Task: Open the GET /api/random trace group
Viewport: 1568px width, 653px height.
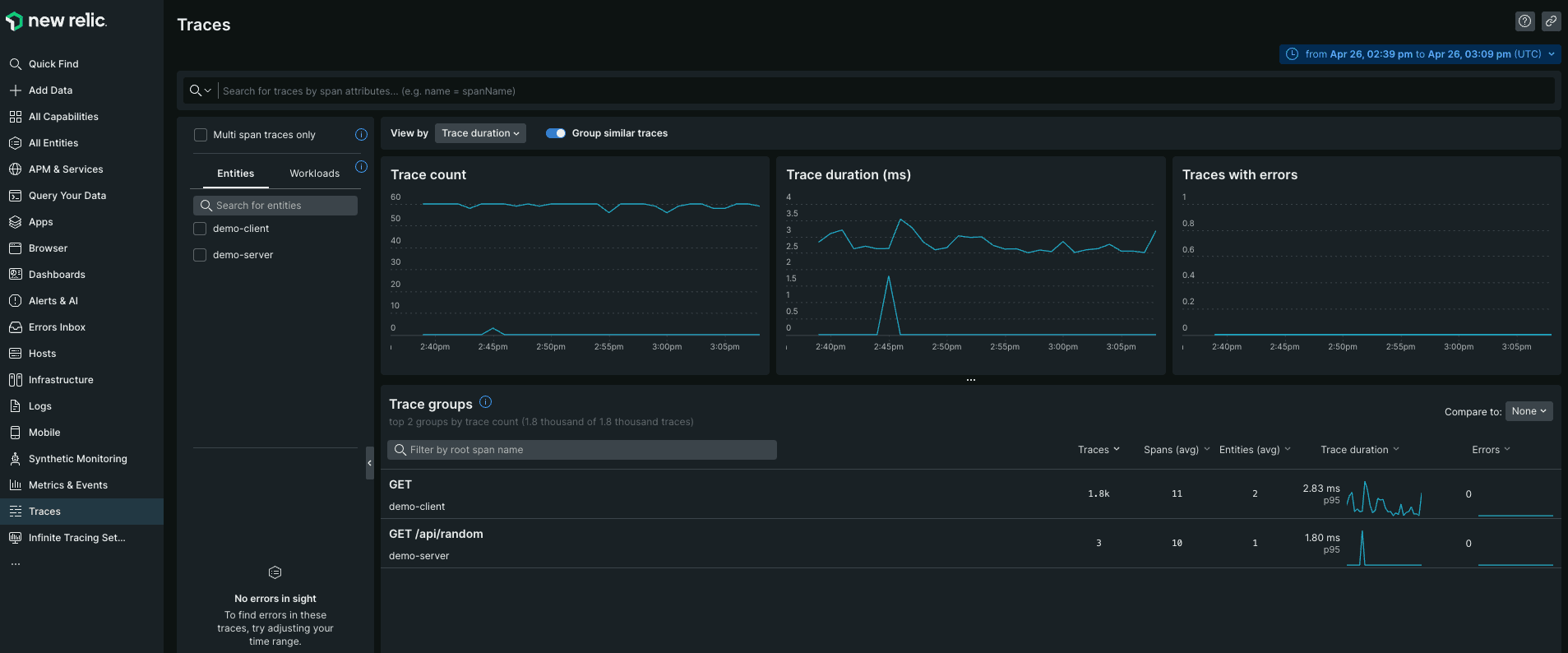Action: tap(436, 535)
